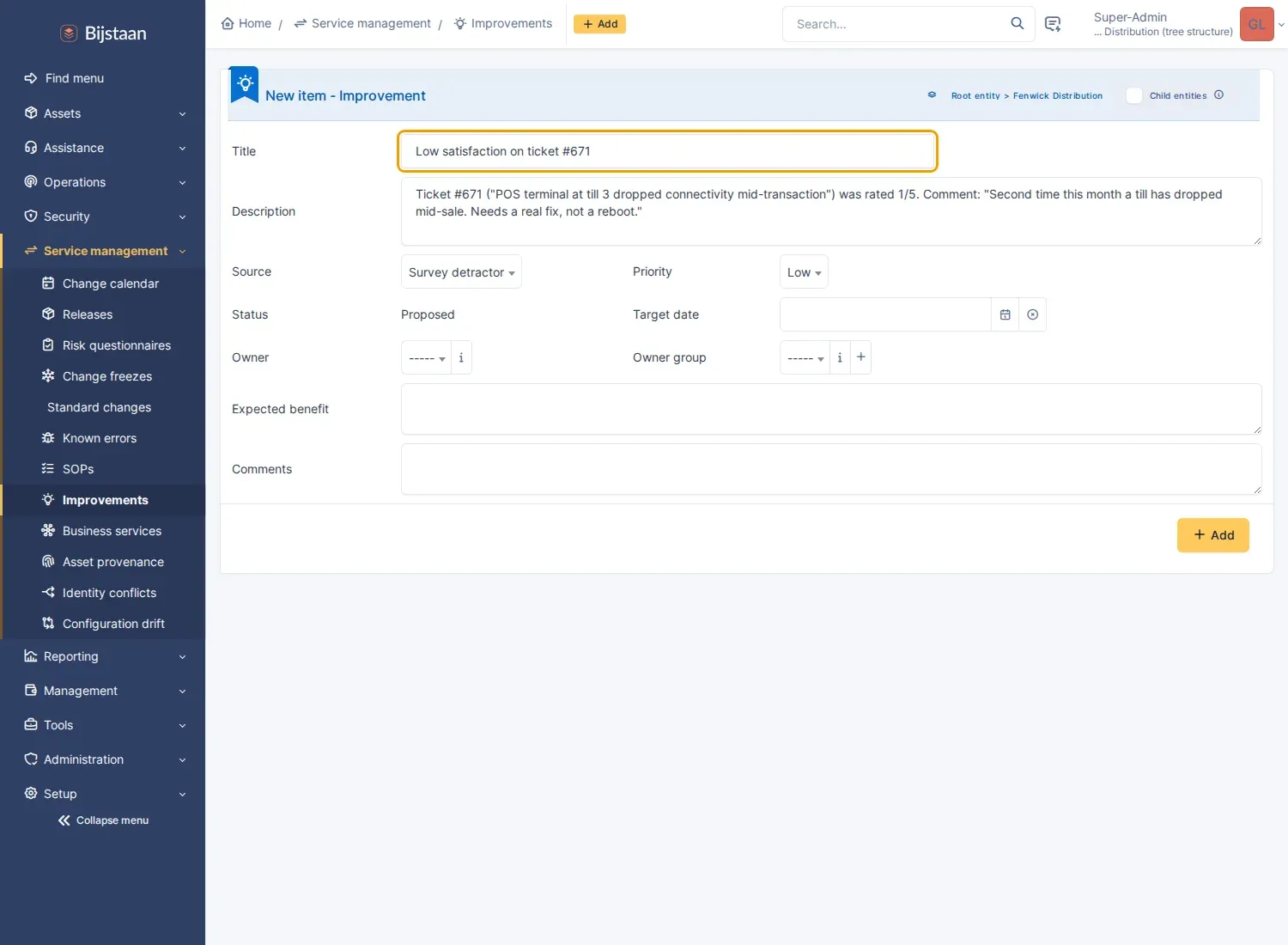Open the Owner group dropdown
This screenshot has height=945, width=1288.
805,357
